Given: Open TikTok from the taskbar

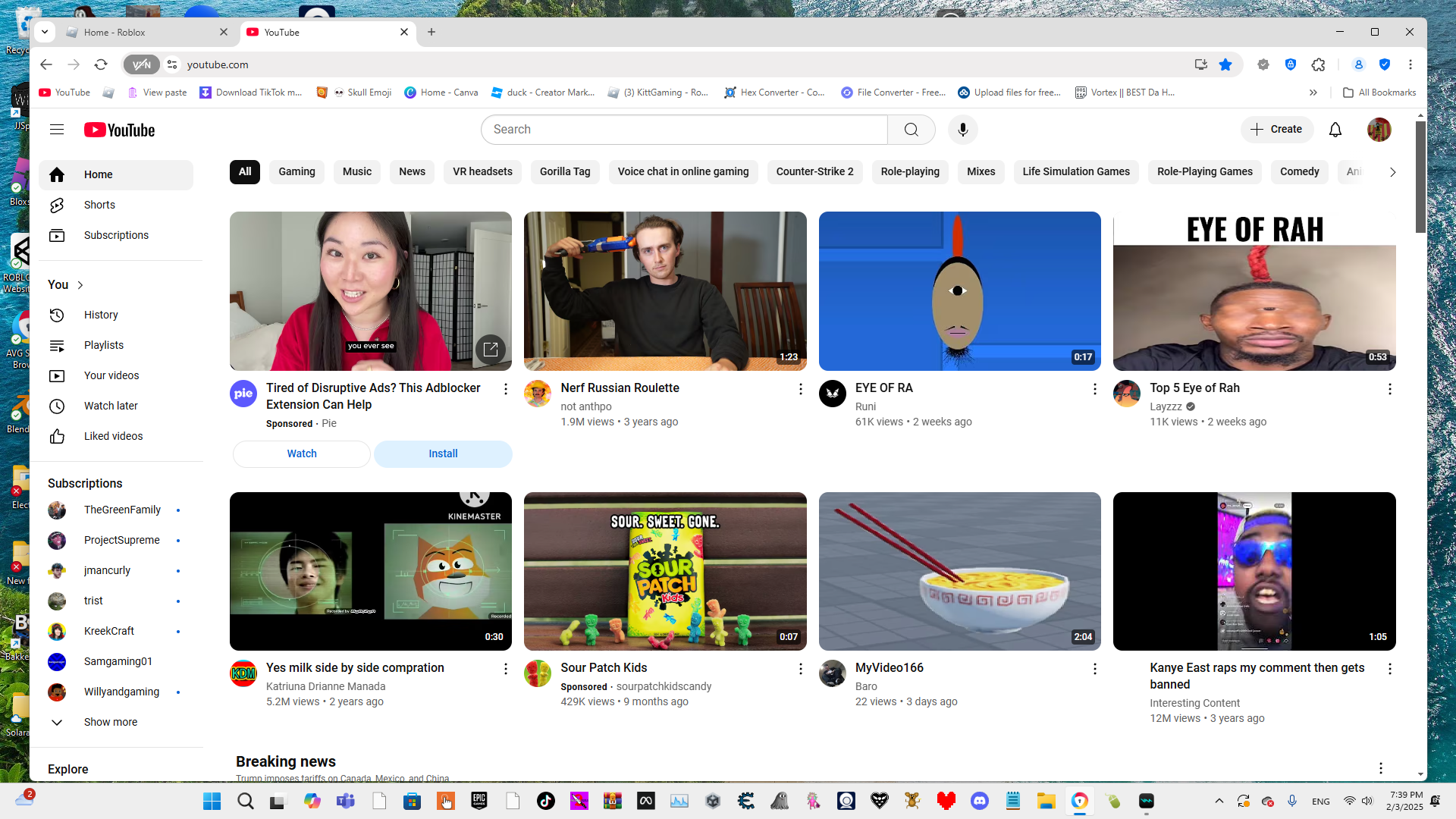Looking at the screenshot, I should 546,801.
